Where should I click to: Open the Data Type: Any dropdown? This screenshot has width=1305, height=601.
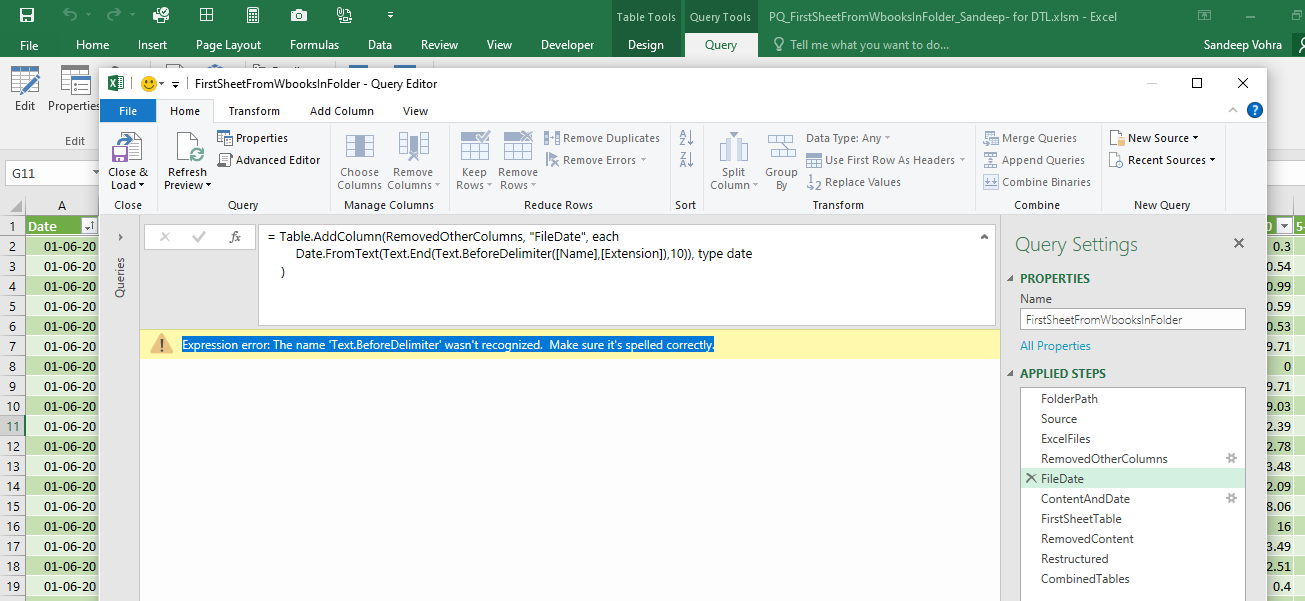pos(848,138)
